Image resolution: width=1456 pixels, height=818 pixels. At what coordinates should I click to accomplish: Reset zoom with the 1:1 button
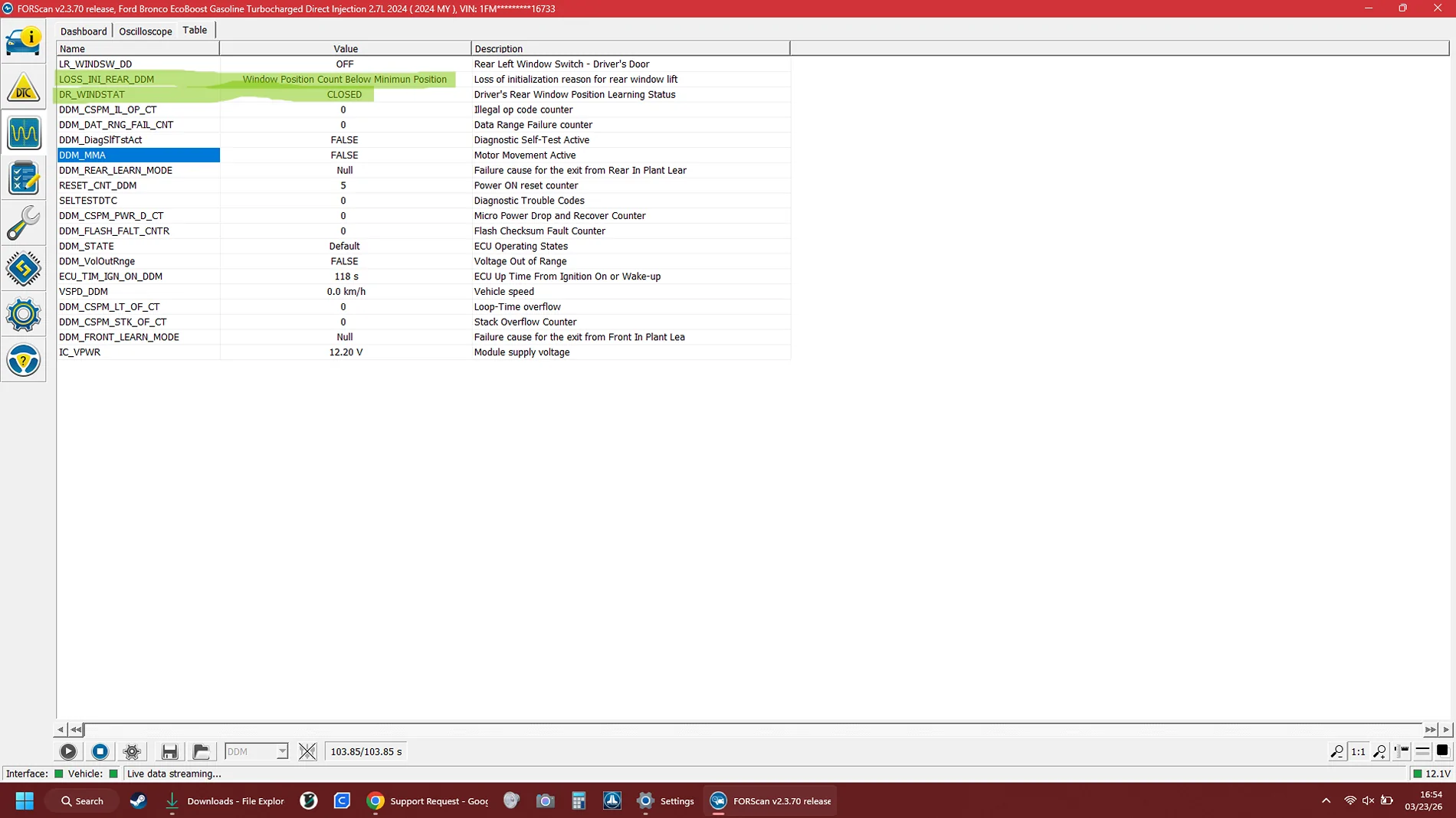[x=1358, y=751]
